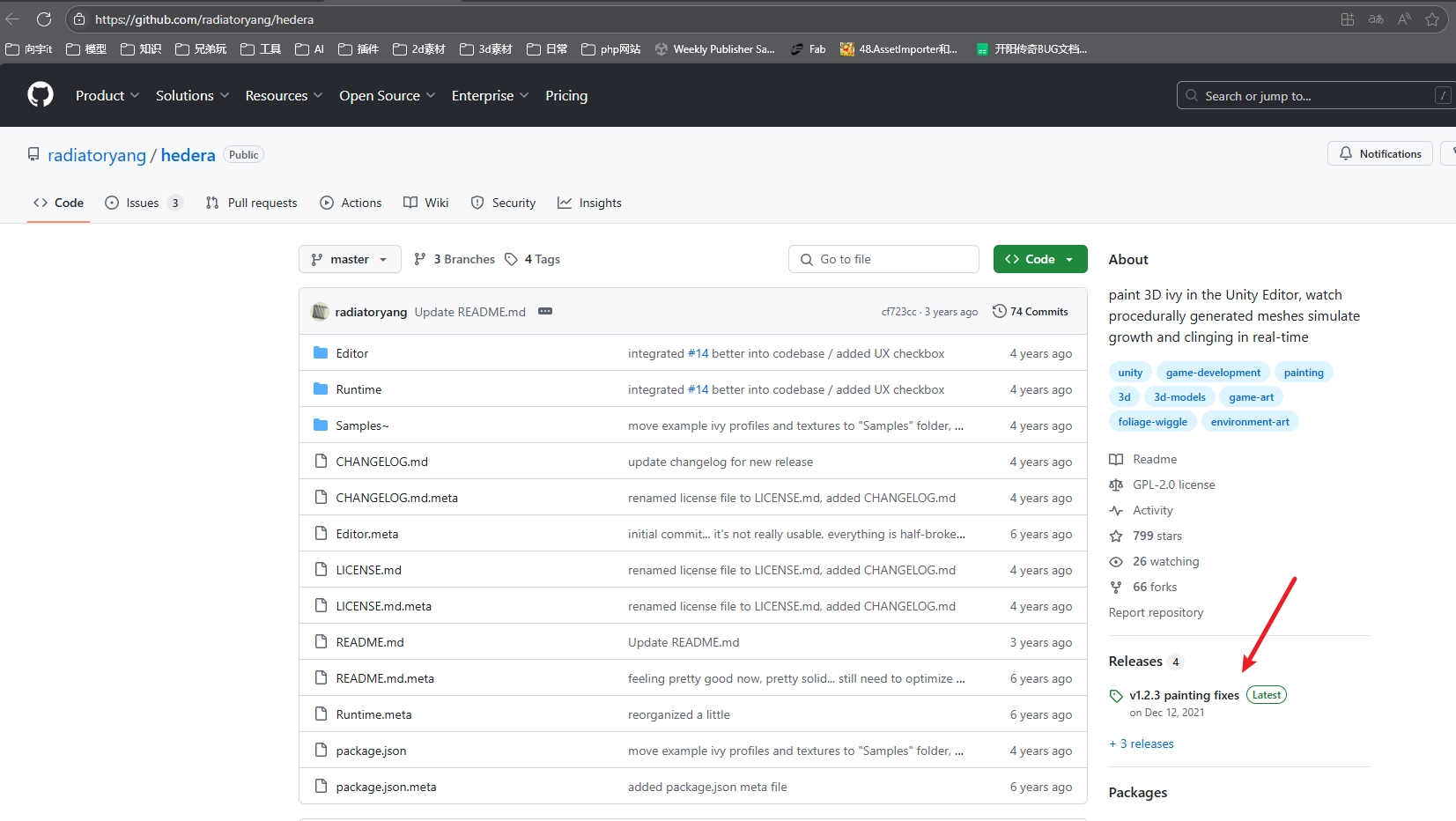Click the browser address bar URL
Image resolution: width=1456 pixels, height=821 pixels.
pos(204,19)
